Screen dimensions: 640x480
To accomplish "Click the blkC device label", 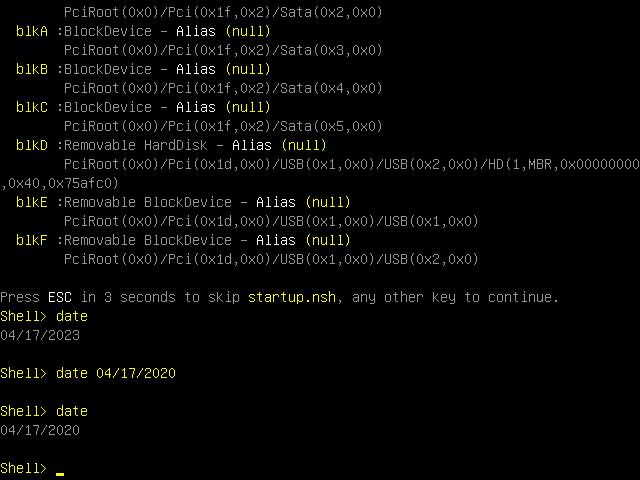I will [32, 107].
